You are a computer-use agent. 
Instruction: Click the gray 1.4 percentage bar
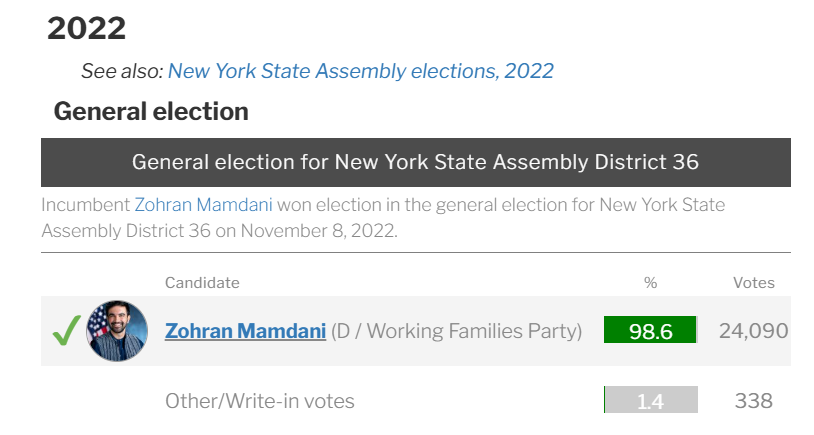(651, 401)
